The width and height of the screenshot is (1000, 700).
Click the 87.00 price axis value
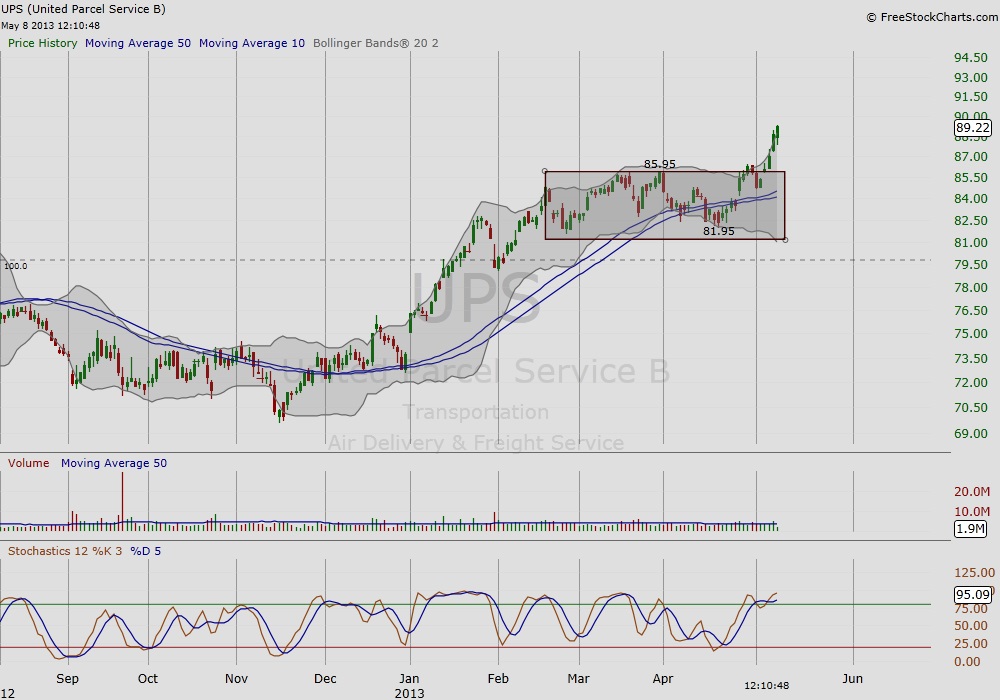pyautogui.click(x=971, y=157)
